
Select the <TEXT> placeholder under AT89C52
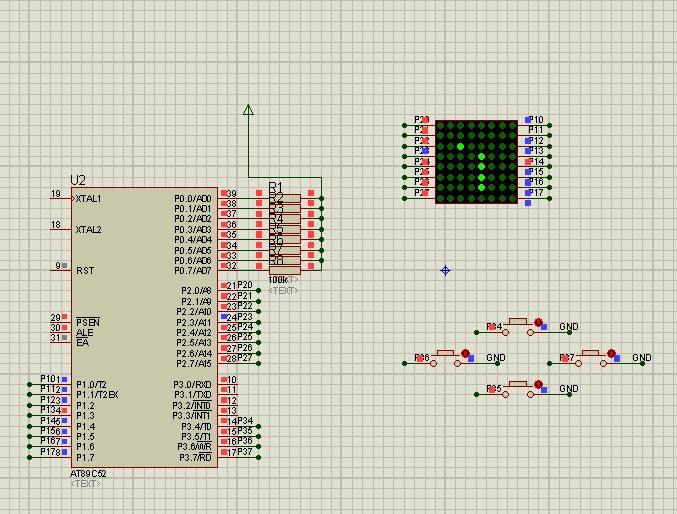point(85,484)
